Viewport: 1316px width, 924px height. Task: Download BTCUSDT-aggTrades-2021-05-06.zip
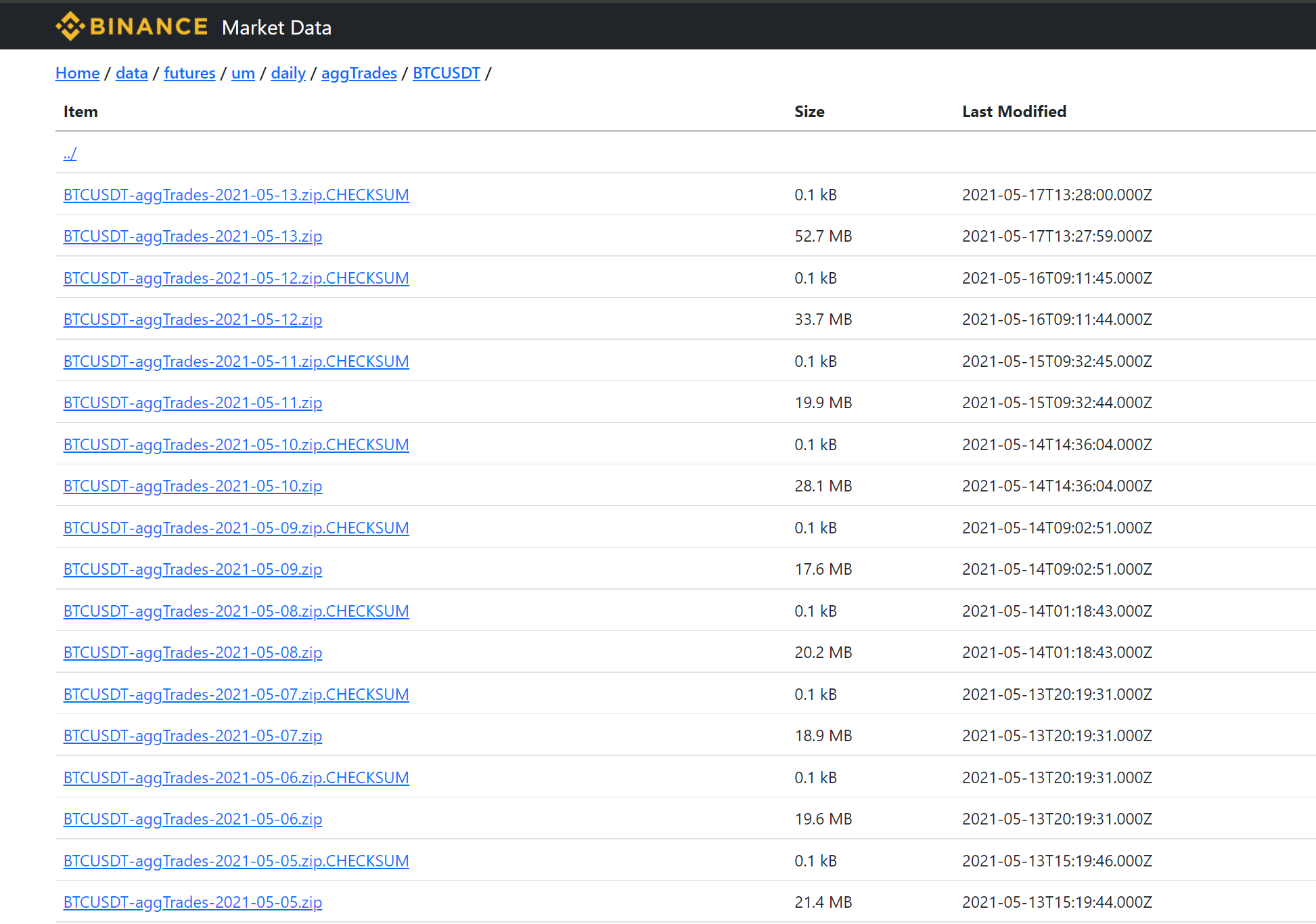click(193, 818)
